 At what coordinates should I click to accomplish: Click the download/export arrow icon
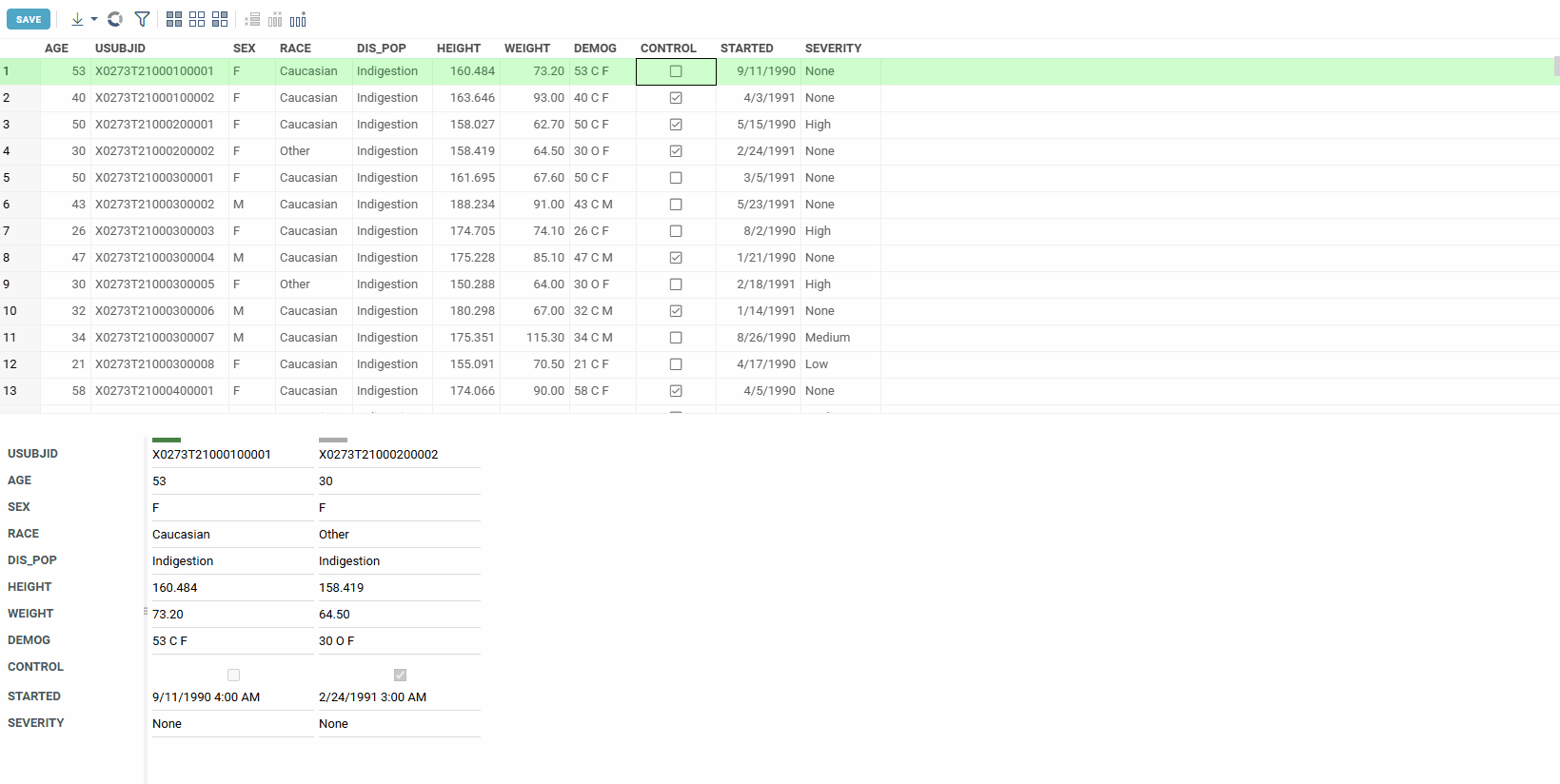(77, 19)
